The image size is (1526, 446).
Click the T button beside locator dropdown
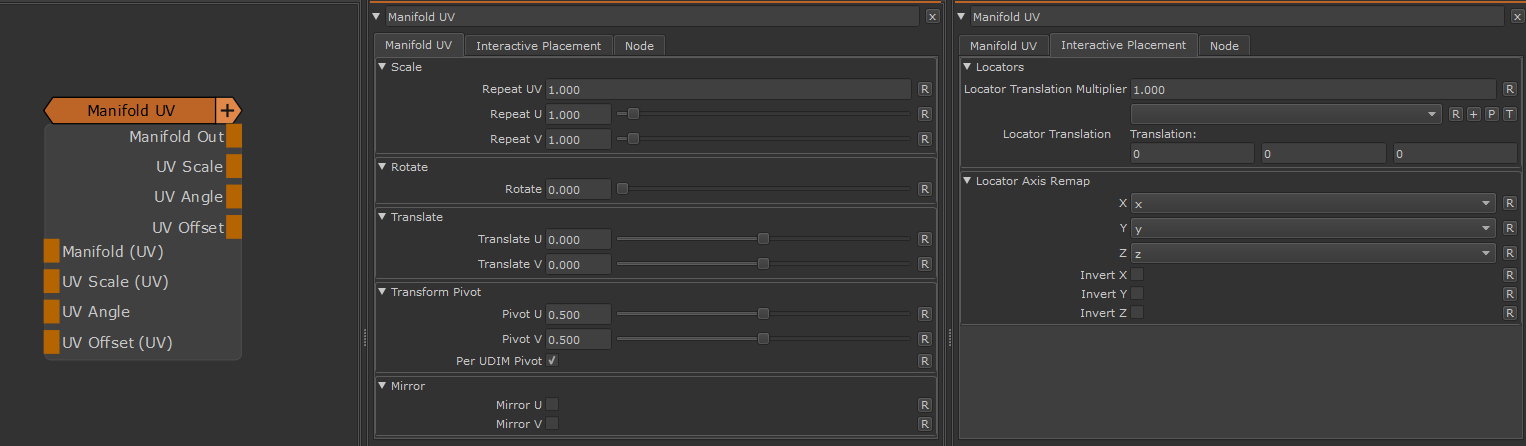click(x=1509, y=114)
